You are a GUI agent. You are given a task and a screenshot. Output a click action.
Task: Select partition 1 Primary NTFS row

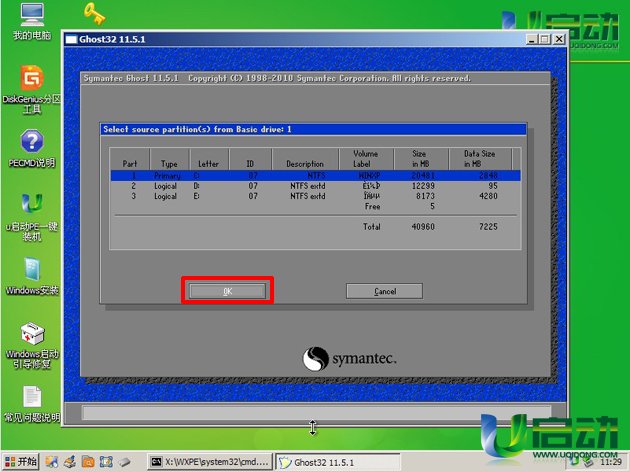tap(315, 176)
